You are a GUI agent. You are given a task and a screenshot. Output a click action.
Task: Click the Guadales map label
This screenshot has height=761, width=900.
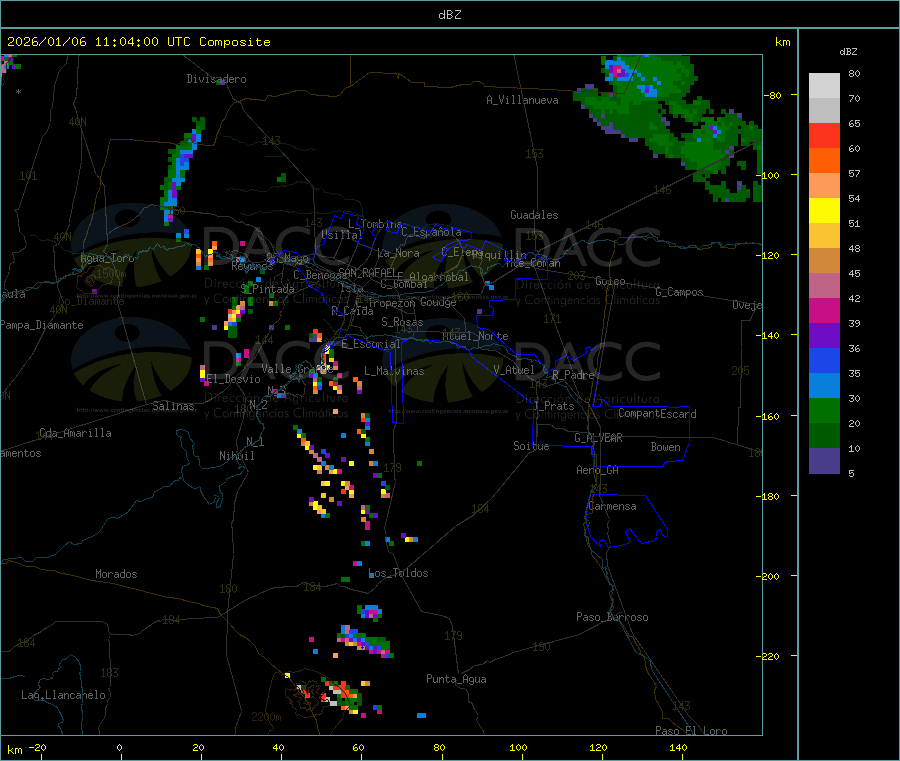coord(534,215)
